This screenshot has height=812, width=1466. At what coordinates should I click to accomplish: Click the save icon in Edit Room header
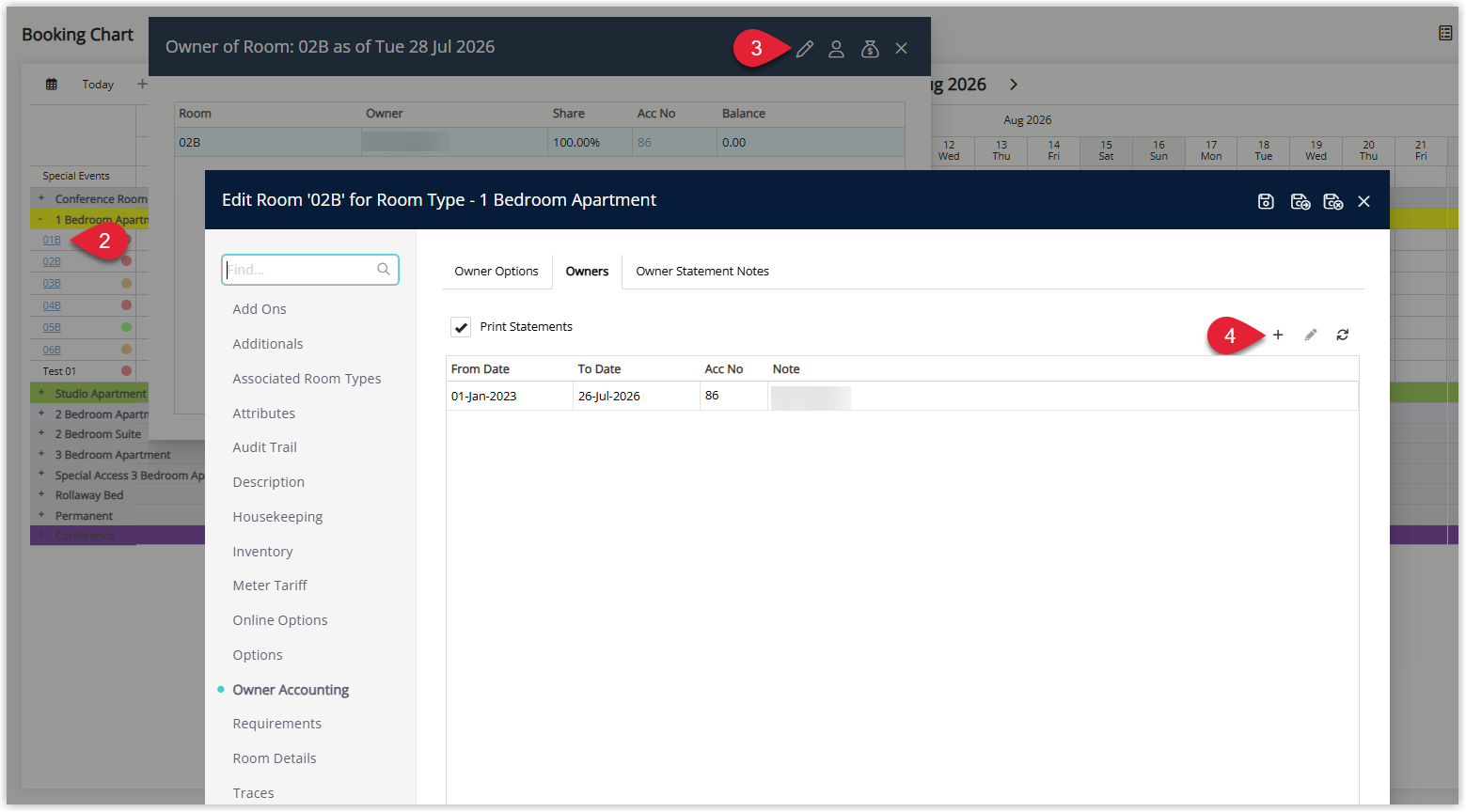(1266, 201)
